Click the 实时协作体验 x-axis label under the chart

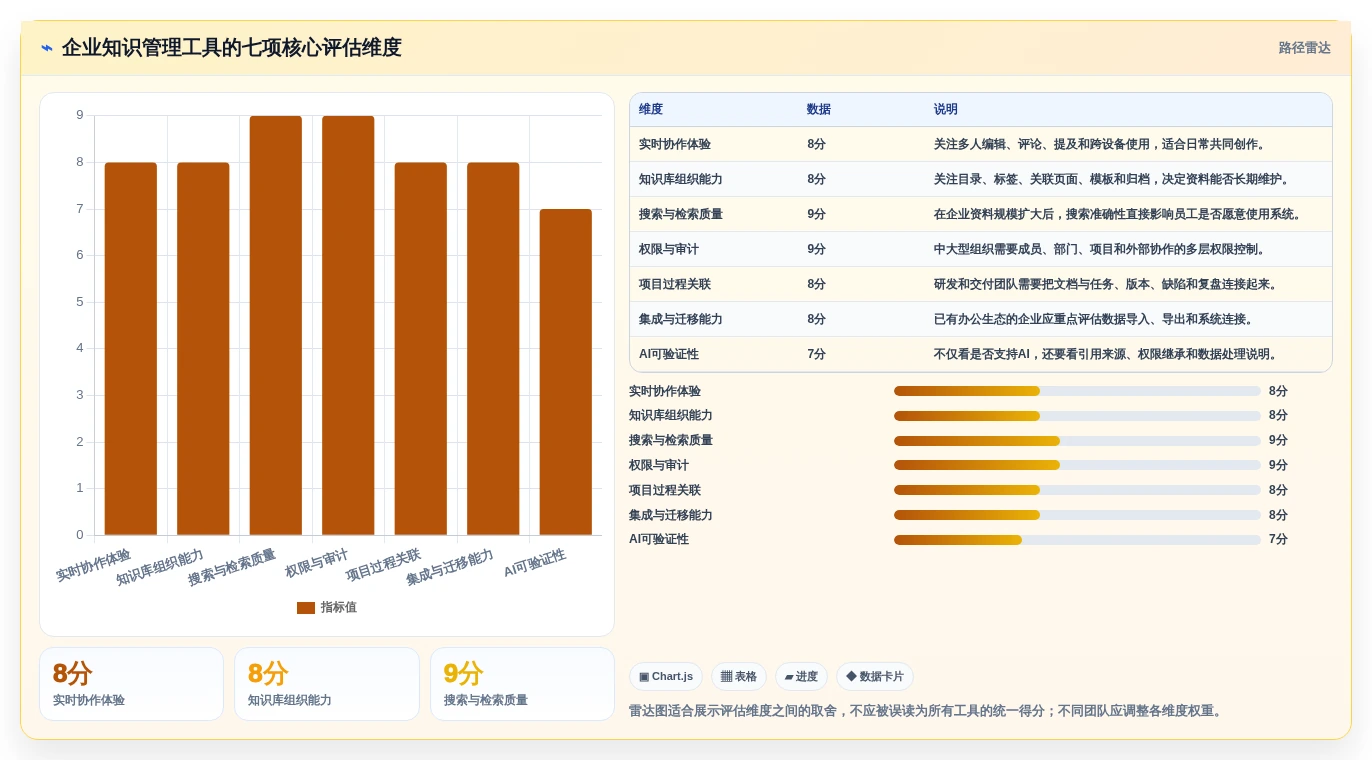pyautogui.click(x=93, y=565)
